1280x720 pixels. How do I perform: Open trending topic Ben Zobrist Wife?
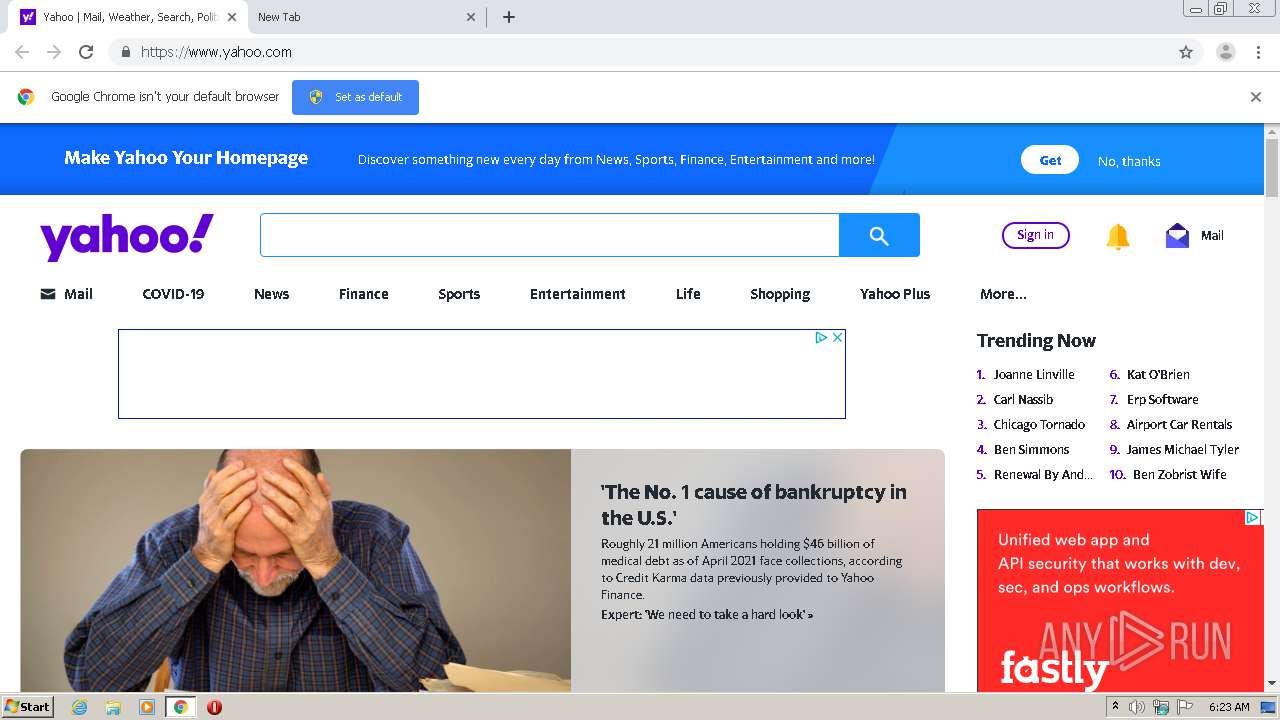click(1179, 474)
